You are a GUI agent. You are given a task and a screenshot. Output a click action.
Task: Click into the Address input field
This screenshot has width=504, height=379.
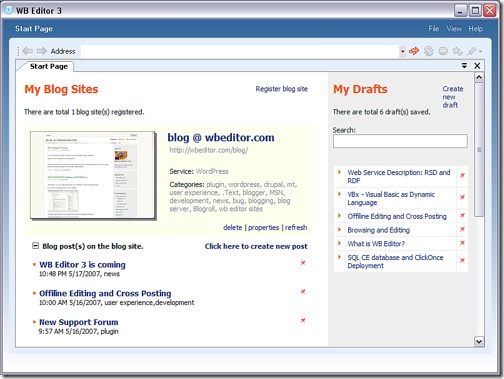click(x=240, y=51)
